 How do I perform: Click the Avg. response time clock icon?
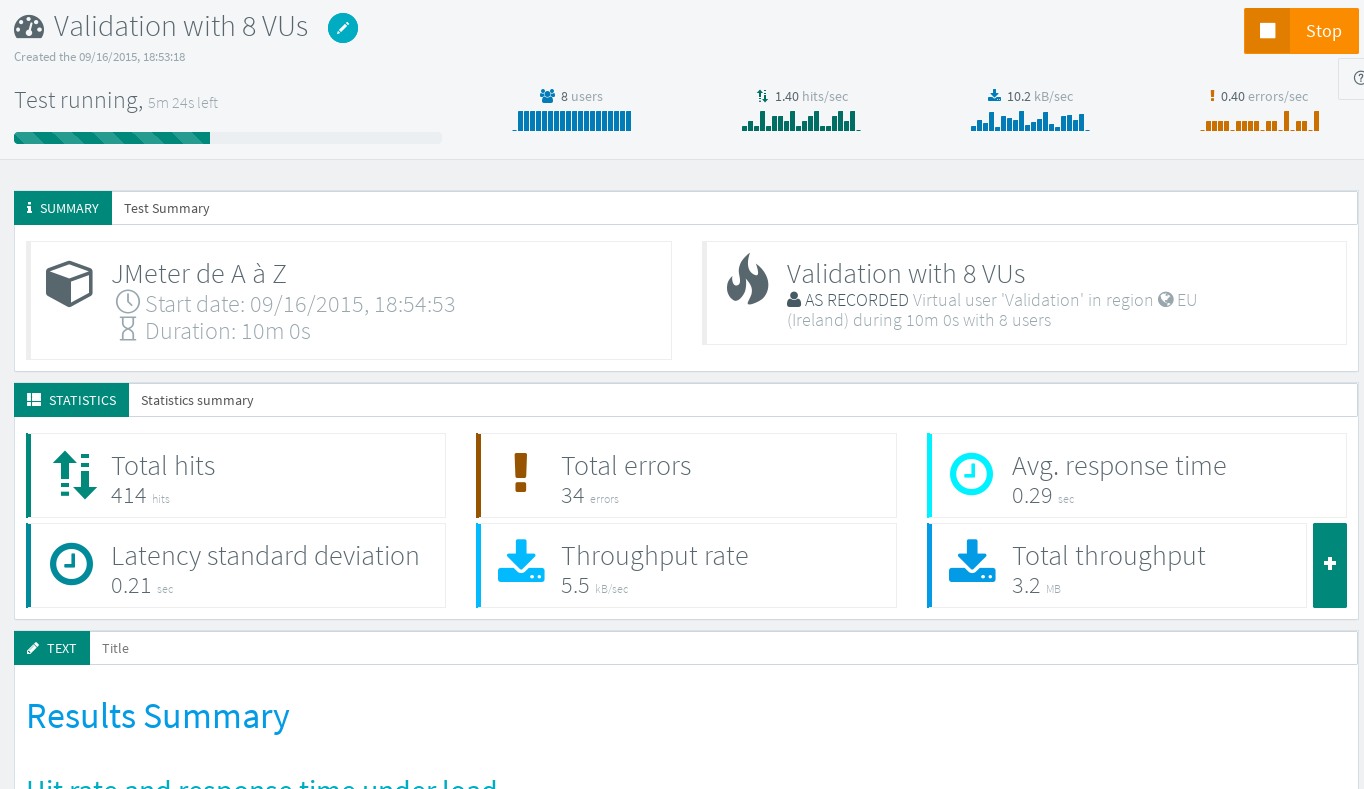coord(970,475)
